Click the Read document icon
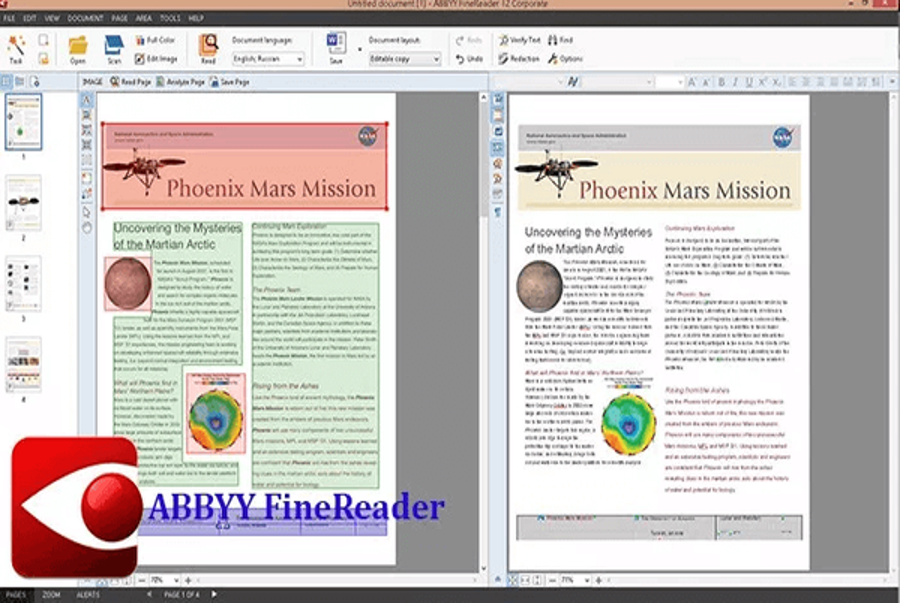The image size is (900, 603). pyautogui.click(x=208, y=48)
